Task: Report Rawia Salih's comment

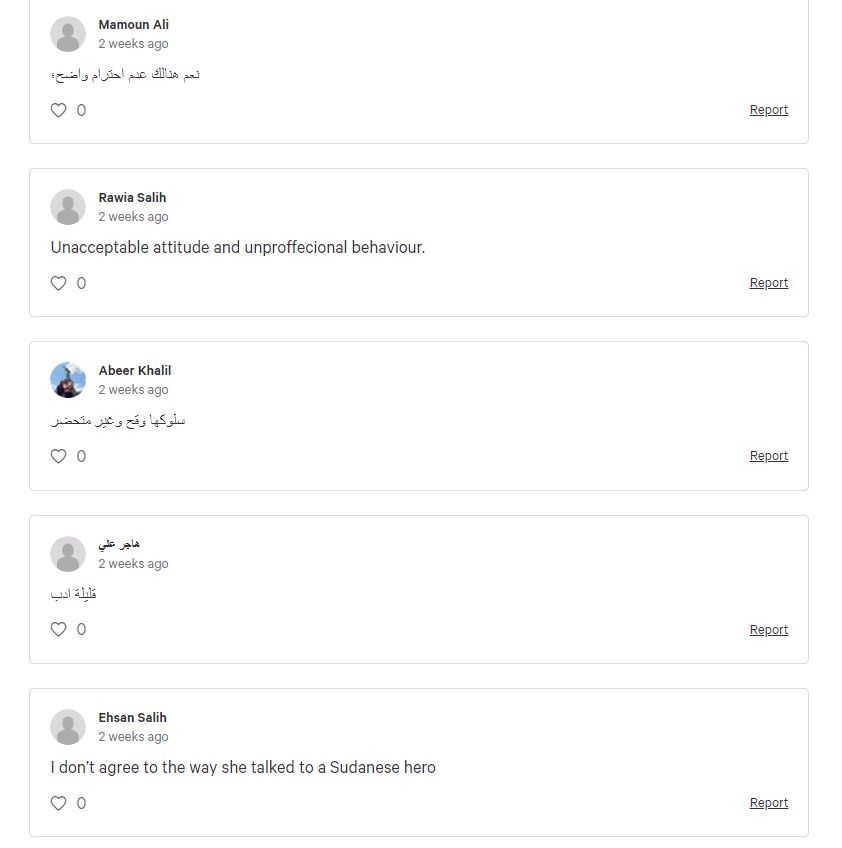Action: pyautogui.click(x=768, y=283)
